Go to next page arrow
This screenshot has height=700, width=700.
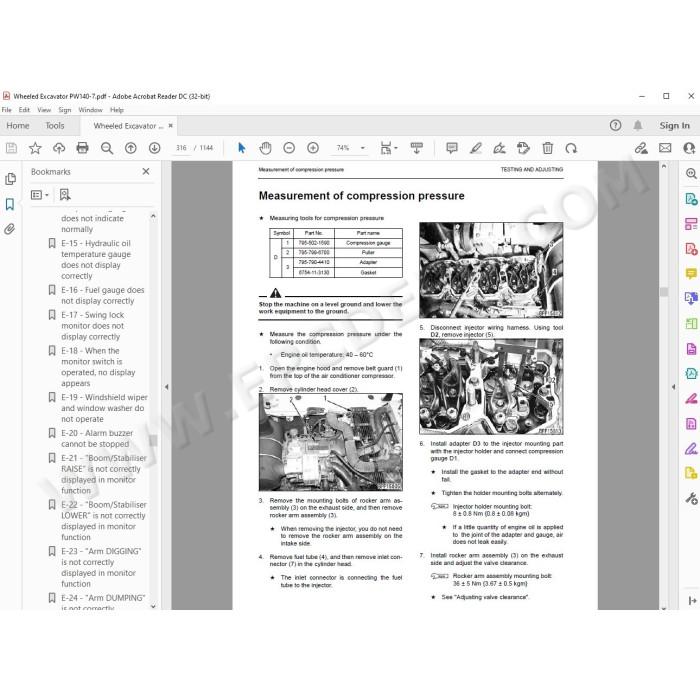click(154, 148)
